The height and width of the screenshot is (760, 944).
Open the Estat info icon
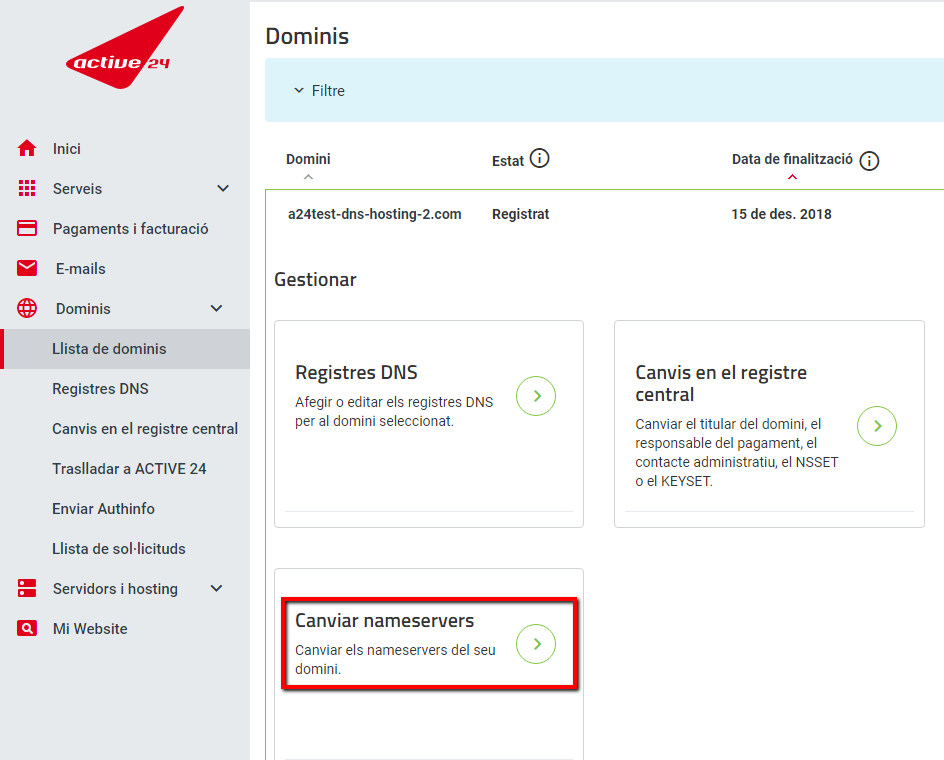coord(539,158)
